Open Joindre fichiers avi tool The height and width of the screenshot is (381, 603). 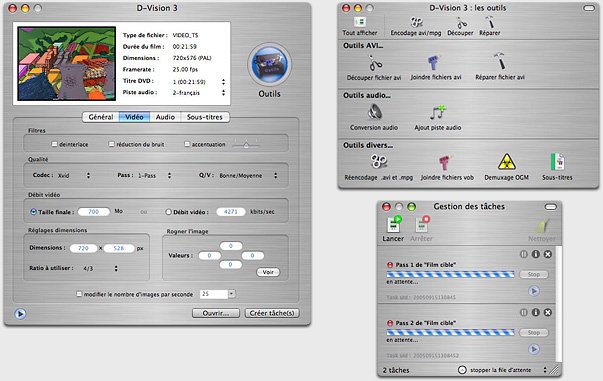pyautogui.click(x=433, y=62)
